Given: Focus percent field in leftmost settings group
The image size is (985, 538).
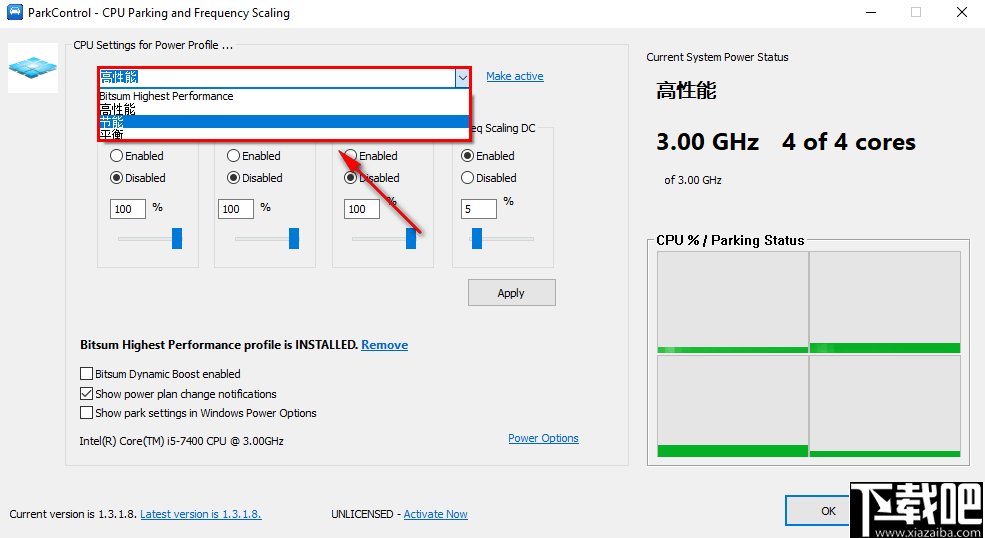Looking at the screenshot, I should pos(128,209).
